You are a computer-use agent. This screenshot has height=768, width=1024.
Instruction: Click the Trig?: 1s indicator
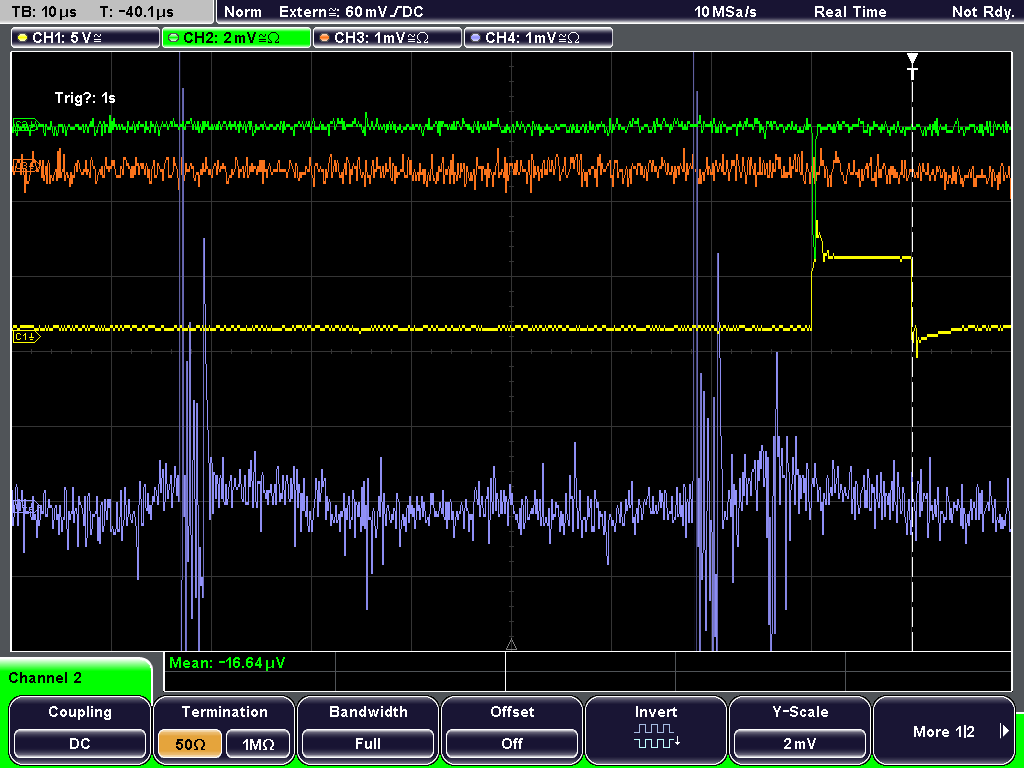tap(85, 98)
